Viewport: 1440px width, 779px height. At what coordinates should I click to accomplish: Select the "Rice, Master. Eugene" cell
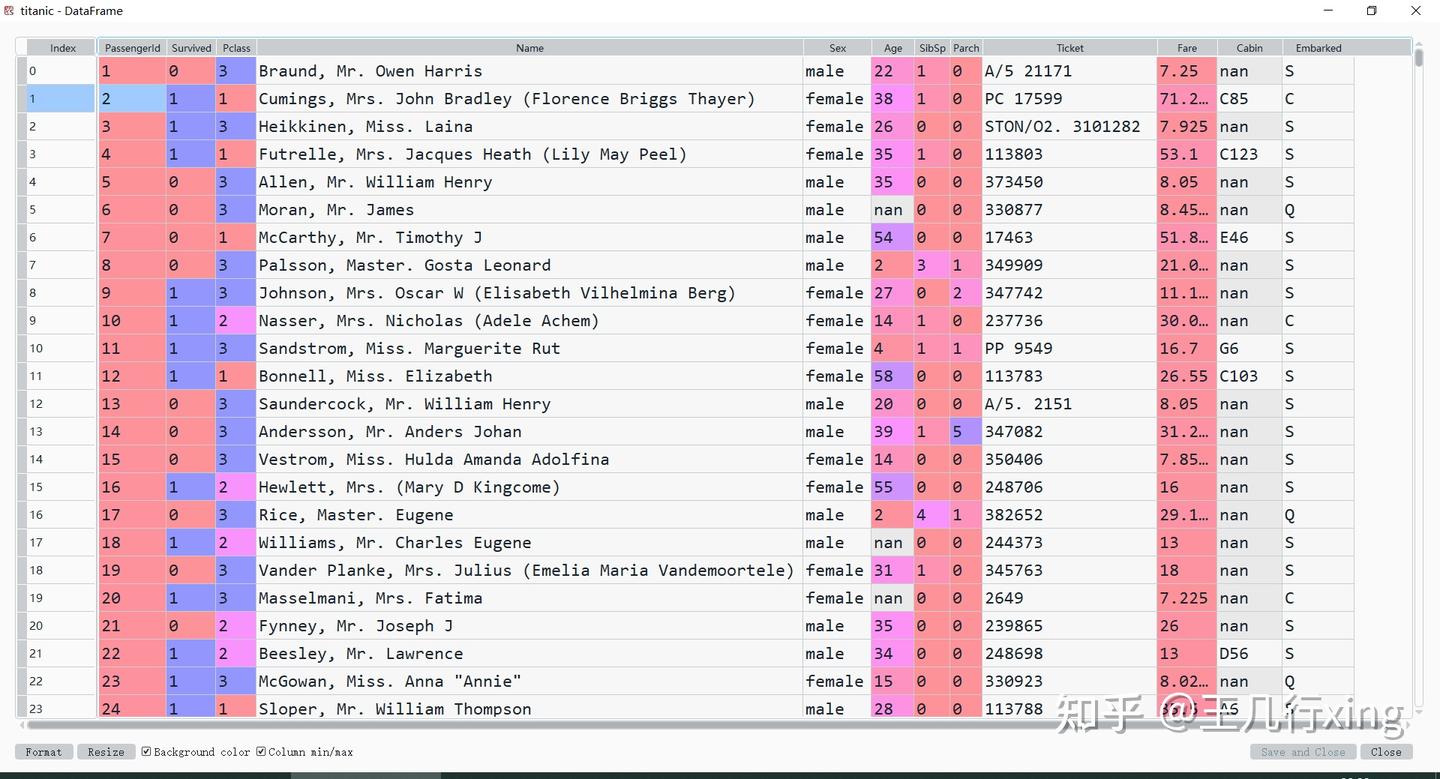point(530,515)
